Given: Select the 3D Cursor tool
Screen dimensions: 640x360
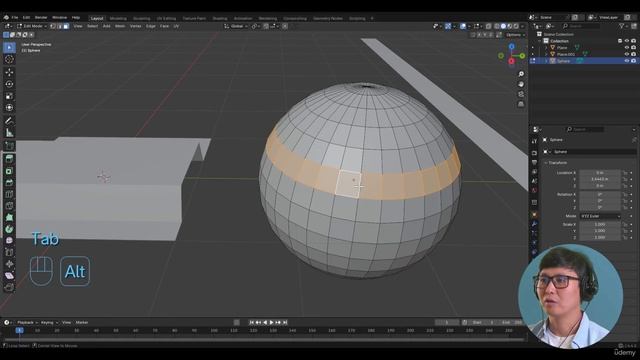Looking at the screenshot, I should [x=9, y=60].
